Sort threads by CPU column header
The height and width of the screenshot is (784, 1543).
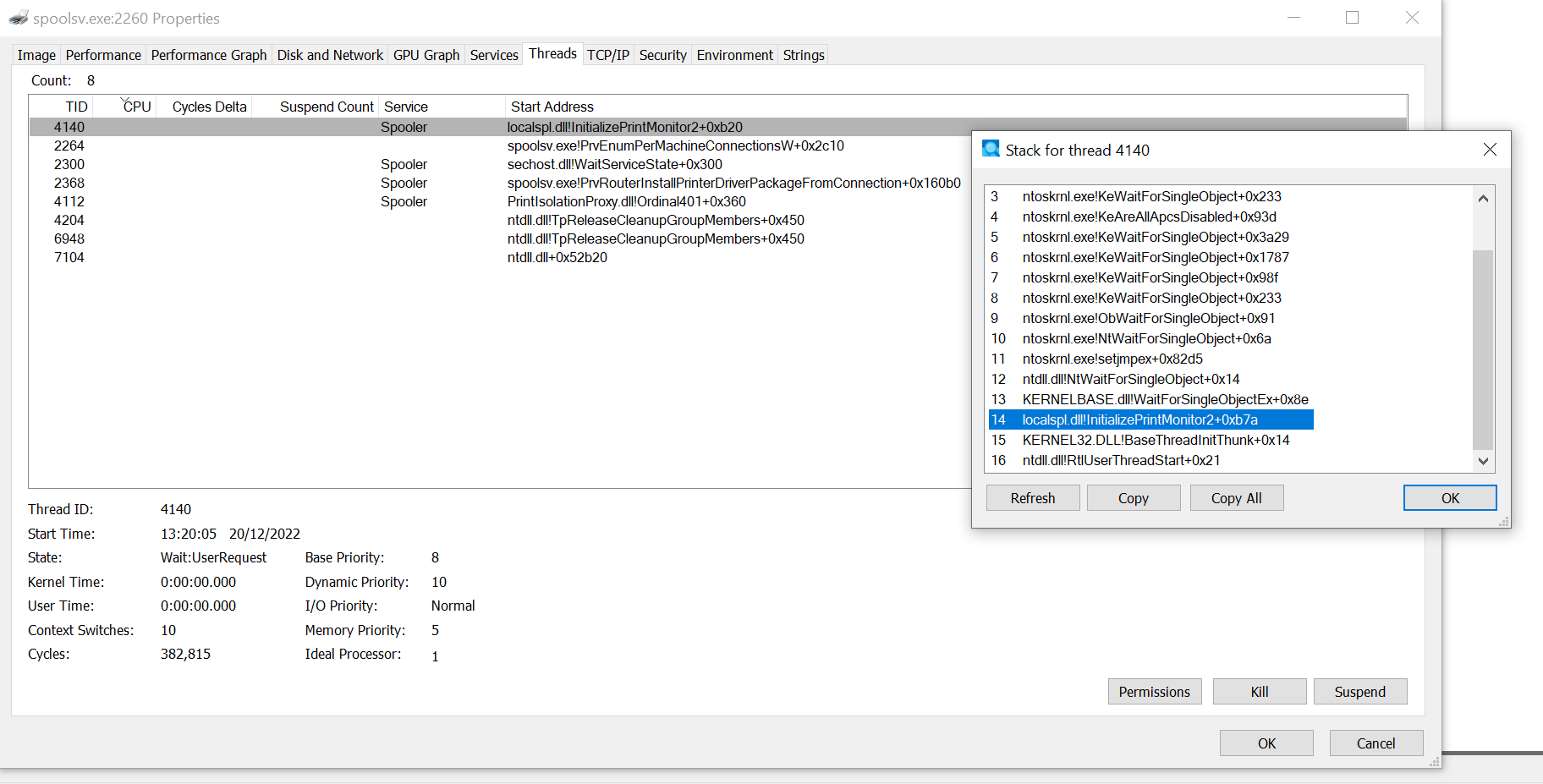pyautogui.click(x=136, y=107)
